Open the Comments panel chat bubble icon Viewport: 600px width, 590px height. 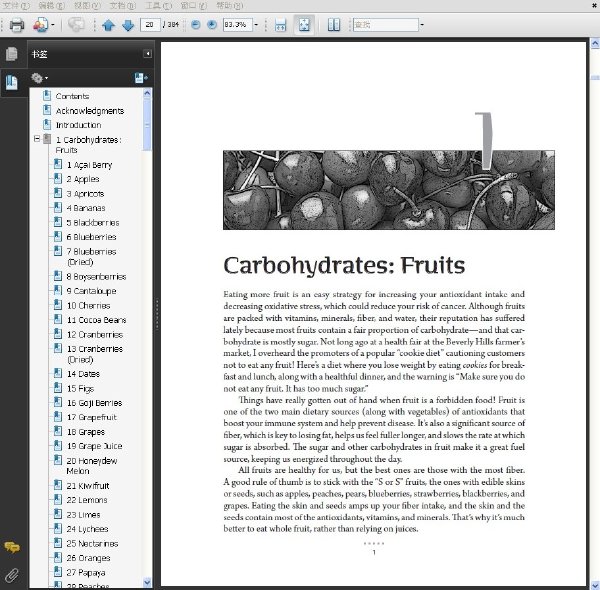[x=12, y=547]
